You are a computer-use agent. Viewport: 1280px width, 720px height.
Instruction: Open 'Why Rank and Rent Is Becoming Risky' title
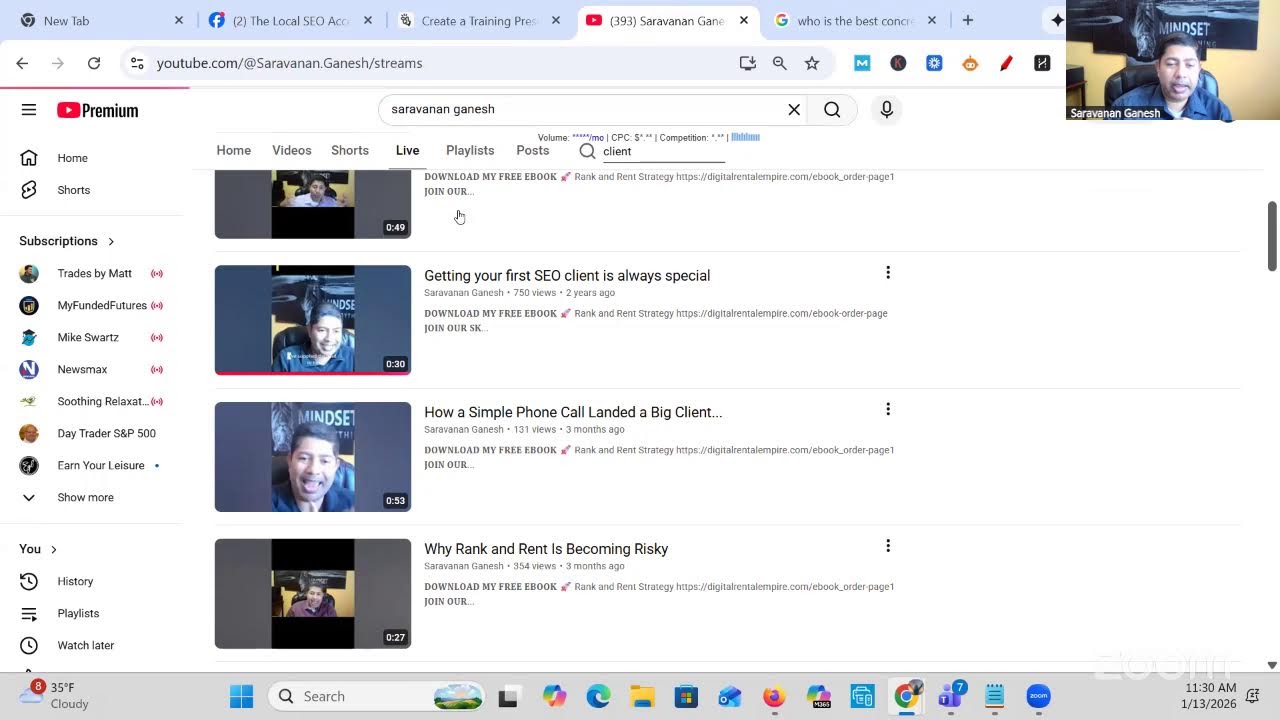(x=546, y=549)
